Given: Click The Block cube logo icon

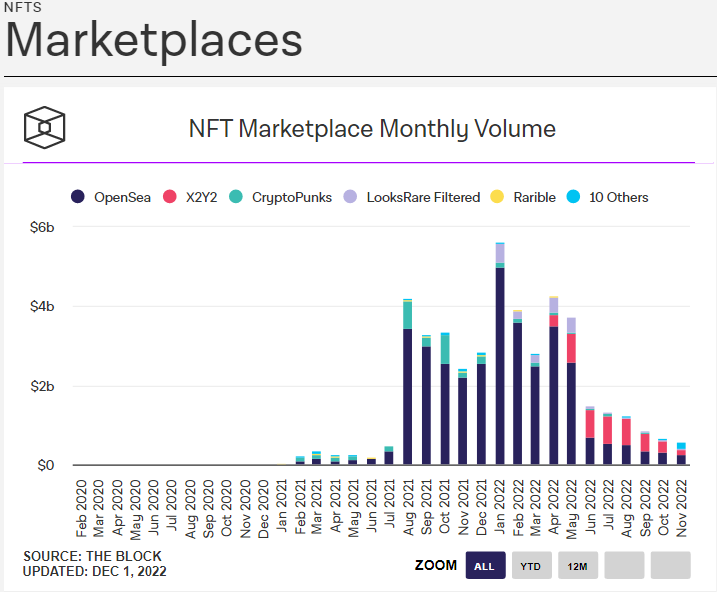Looking at the screenshot, I should pos(44,128).
